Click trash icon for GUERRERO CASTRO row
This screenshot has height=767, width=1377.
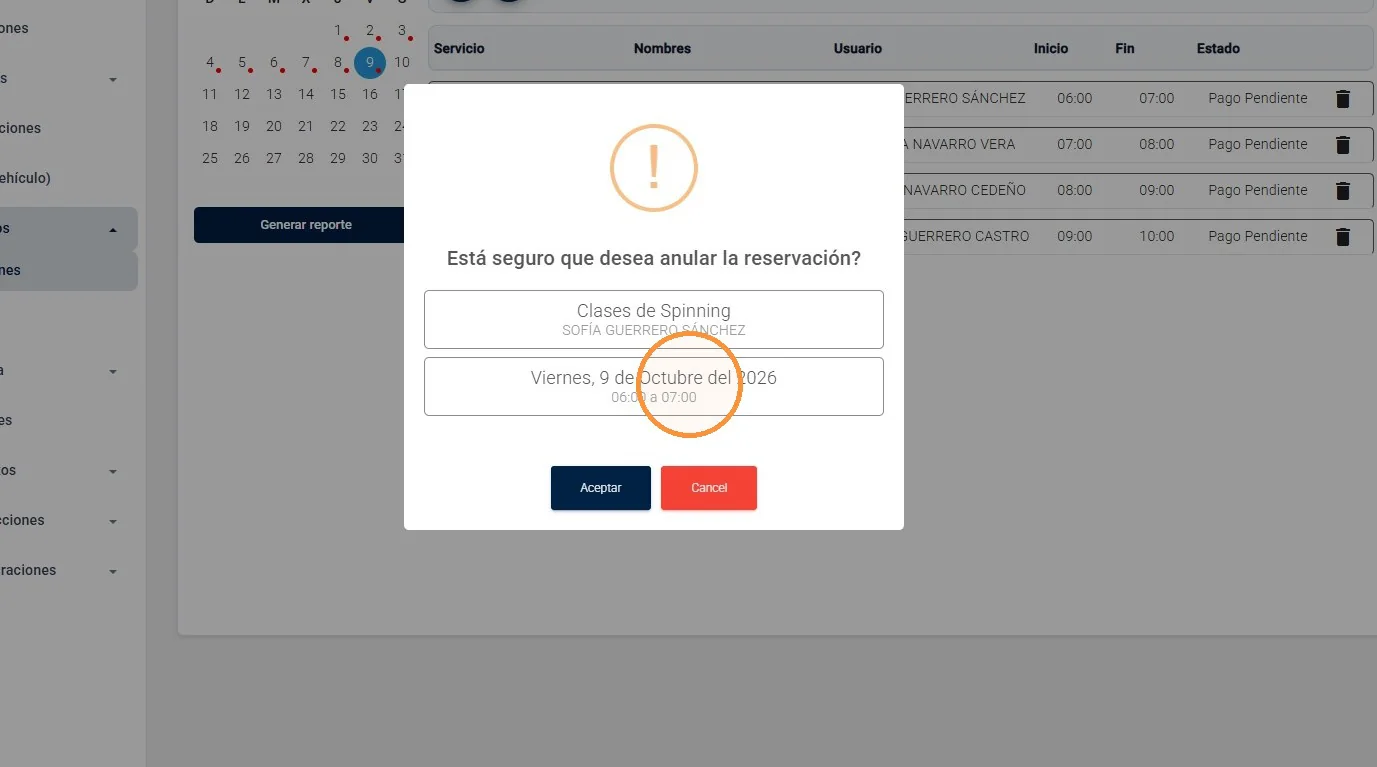[x=1343, y=237]
